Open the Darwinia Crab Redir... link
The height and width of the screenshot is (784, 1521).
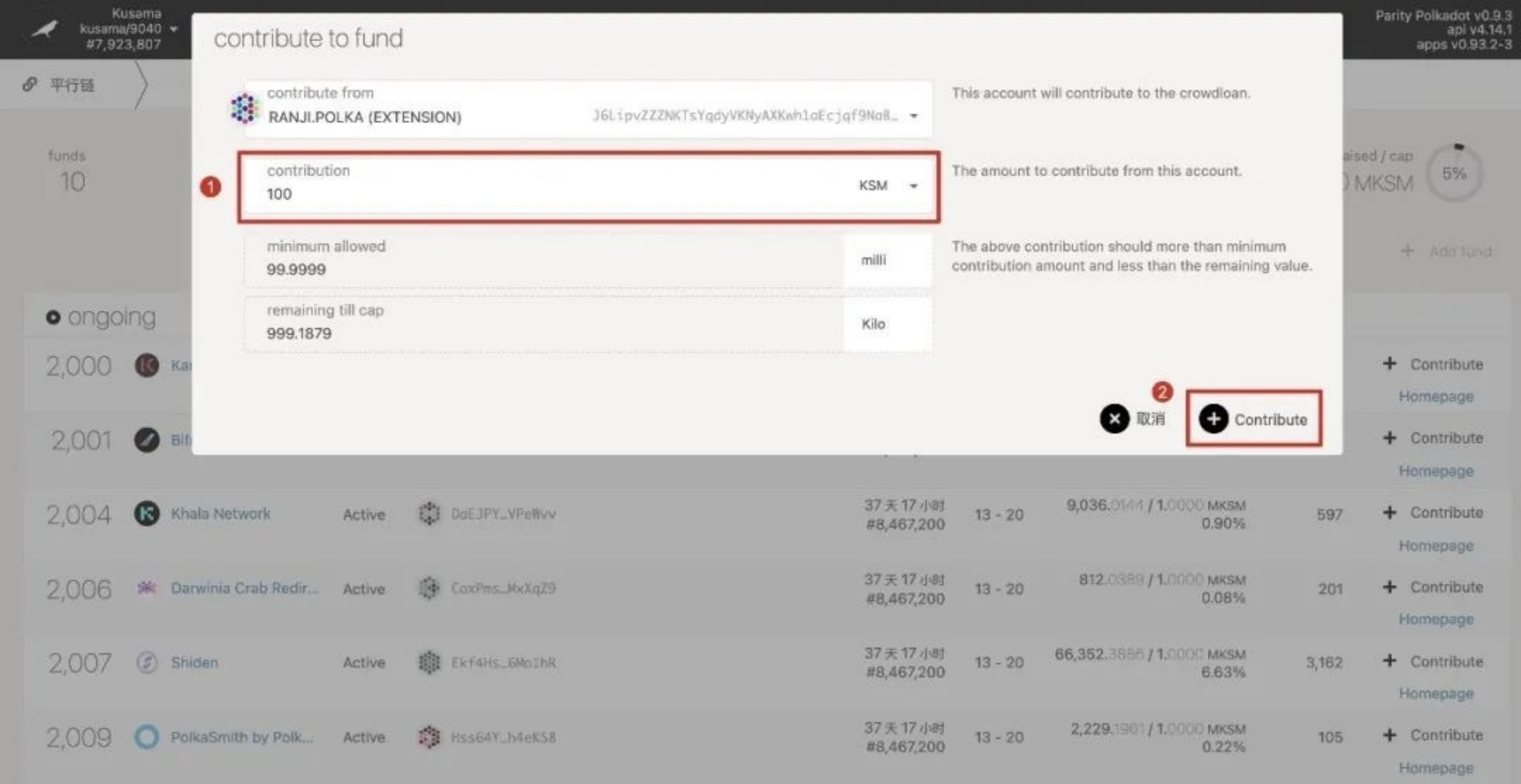(244, 588)
